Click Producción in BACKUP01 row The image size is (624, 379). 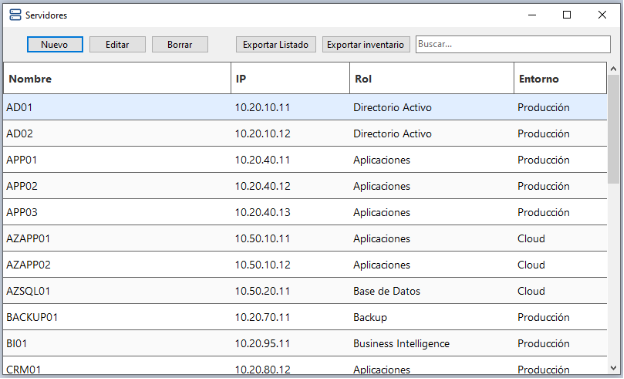544,317
